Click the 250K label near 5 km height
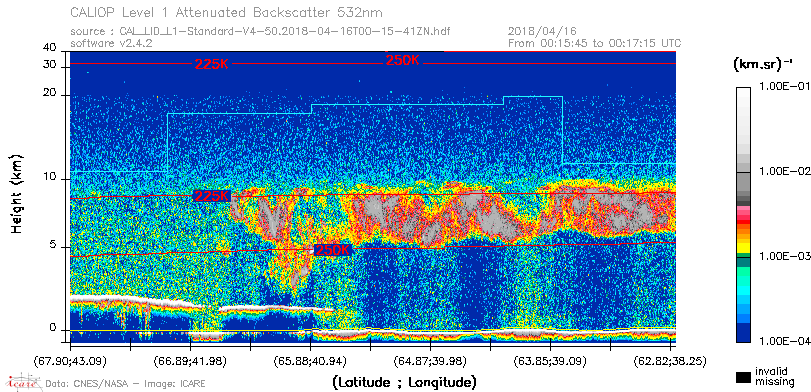Viewport: 811px width, 392px height. coord(333,250)
